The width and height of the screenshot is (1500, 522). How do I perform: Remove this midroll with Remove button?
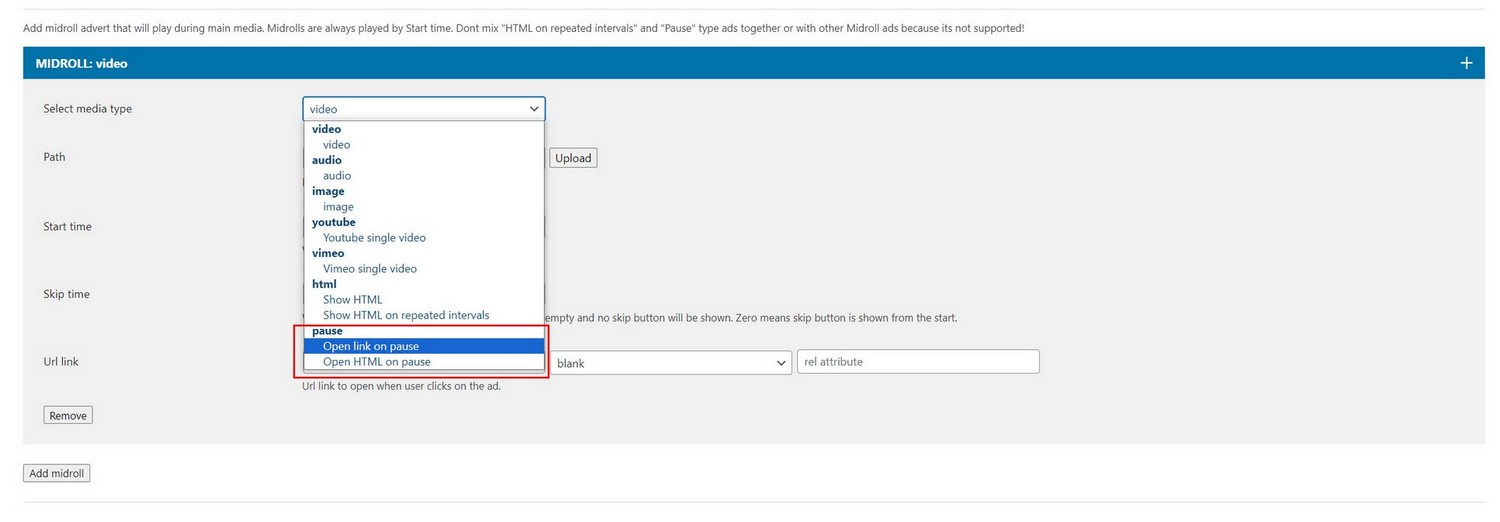coord(68,415)
